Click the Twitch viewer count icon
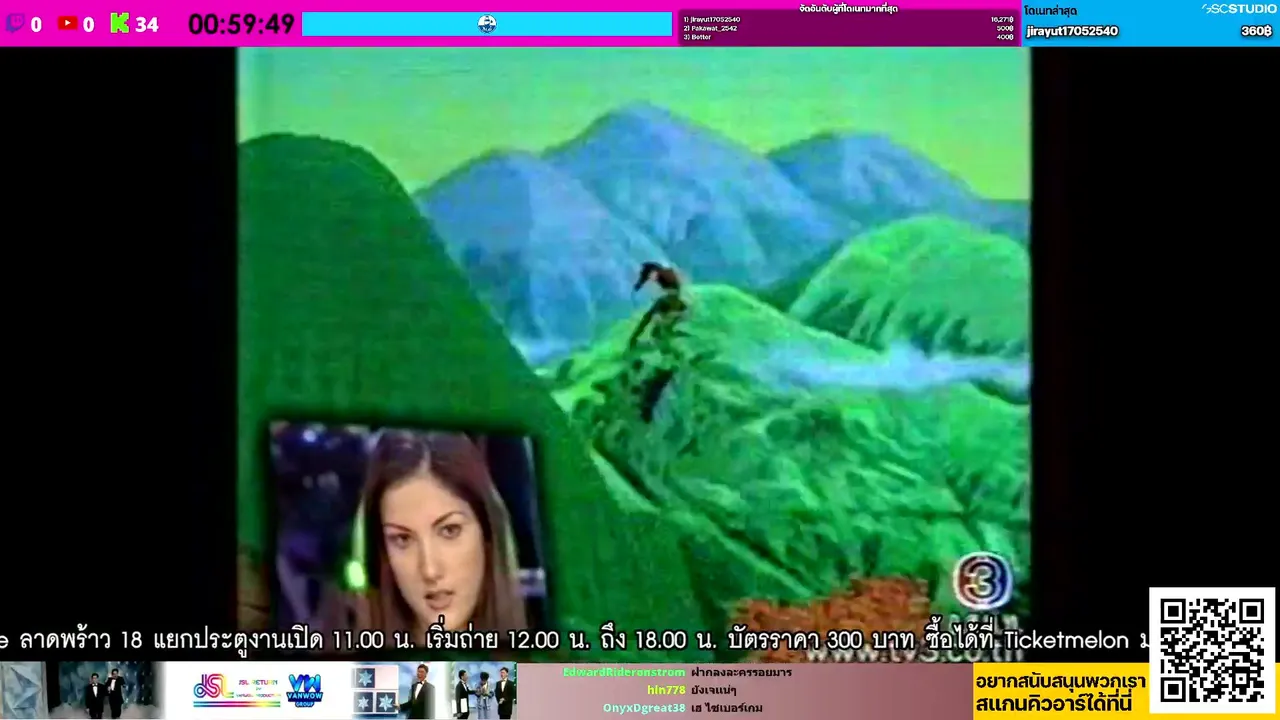The width and height of the screenshot is (1280, 720). click(15, 23)
